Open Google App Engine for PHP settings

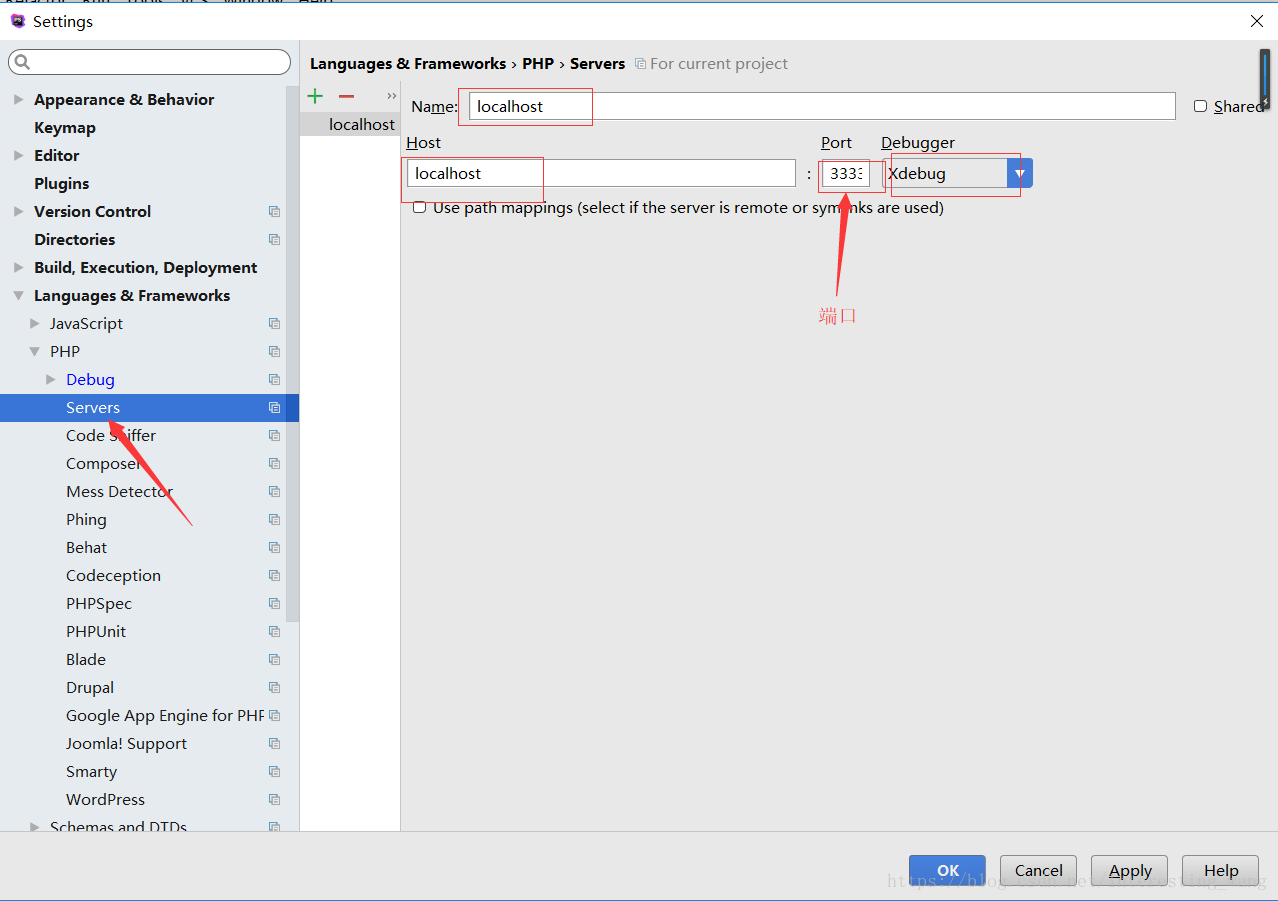click(x=165, y=716)
